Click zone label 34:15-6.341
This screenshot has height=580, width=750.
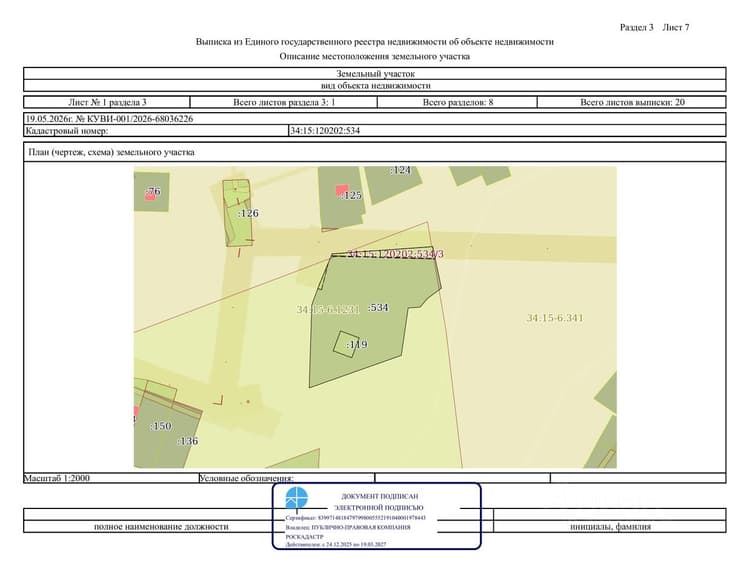point(555,318)
